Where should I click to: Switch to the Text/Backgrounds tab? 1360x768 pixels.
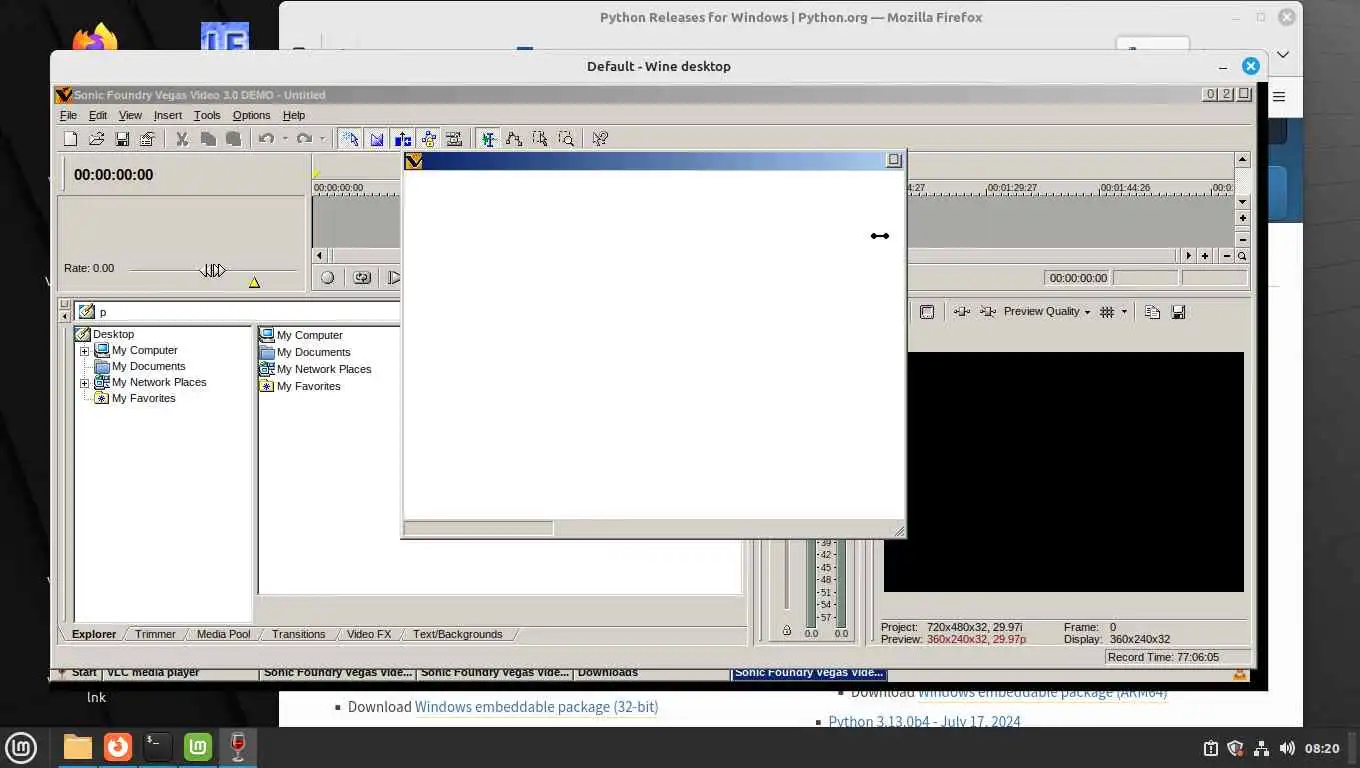[457, 634]
